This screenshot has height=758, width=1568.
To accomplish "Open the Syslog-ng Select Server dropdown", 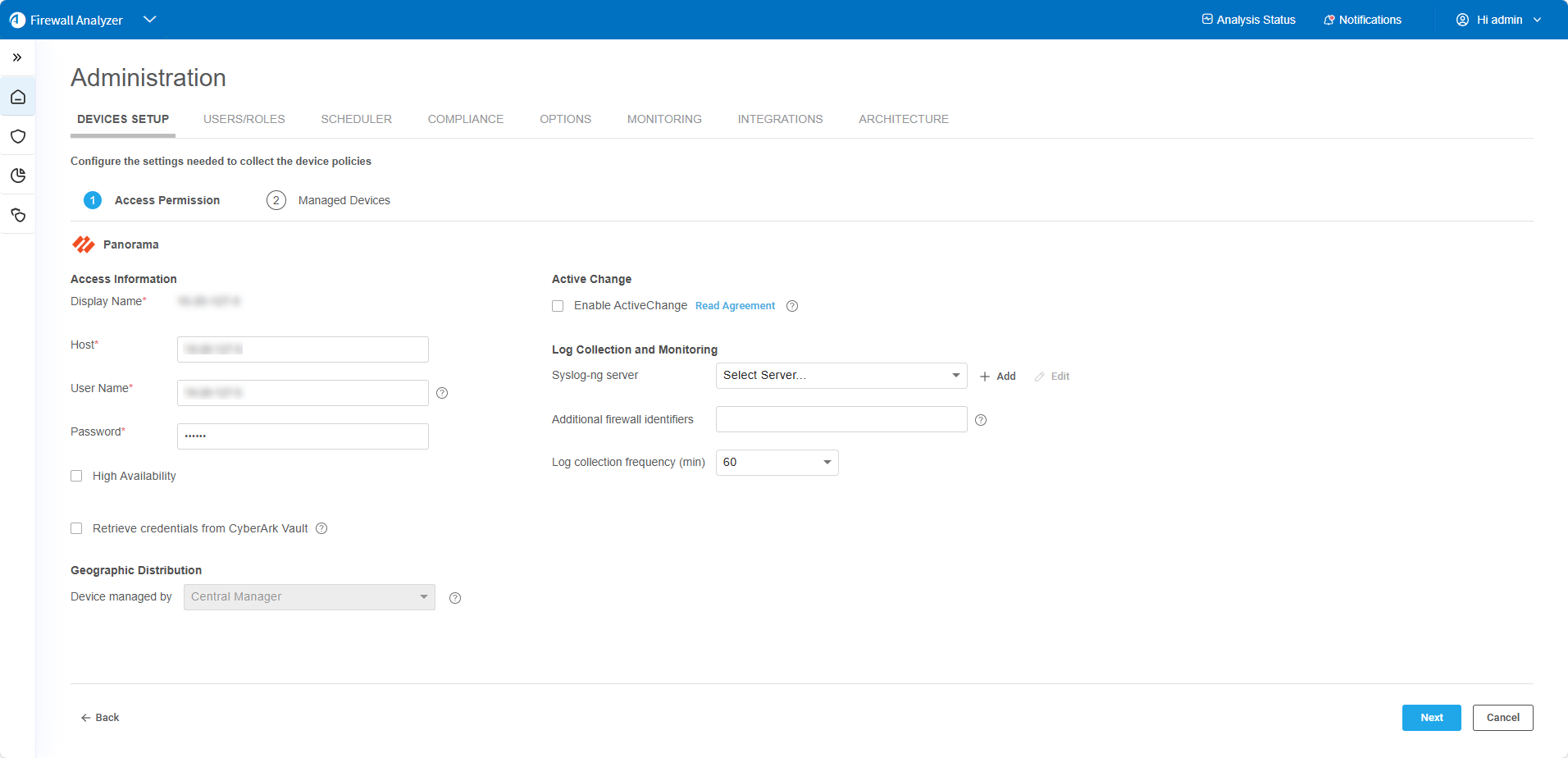I will pyautogui.click(x=841, y=376).
